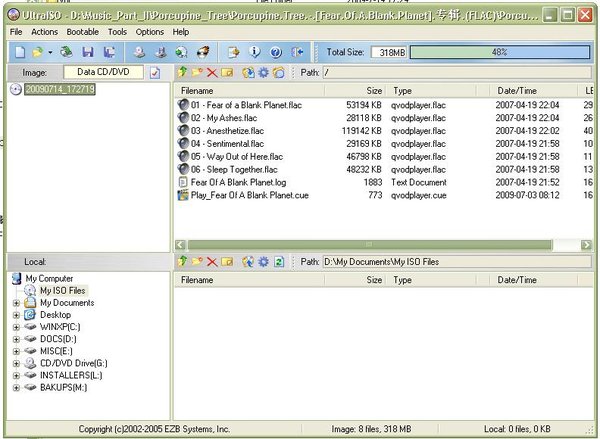Open the Bootable menu
600x439 pixels.
tap(82, 32)
